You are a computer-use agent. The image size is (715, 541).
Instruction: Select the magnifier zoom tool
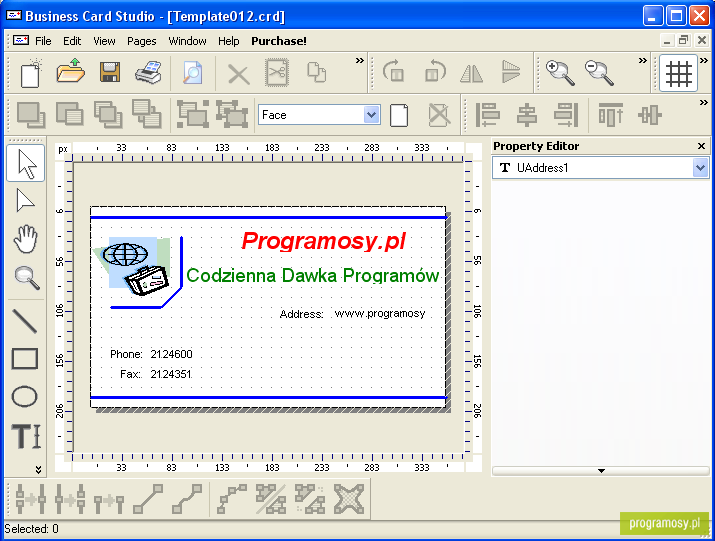click(27, 278)
